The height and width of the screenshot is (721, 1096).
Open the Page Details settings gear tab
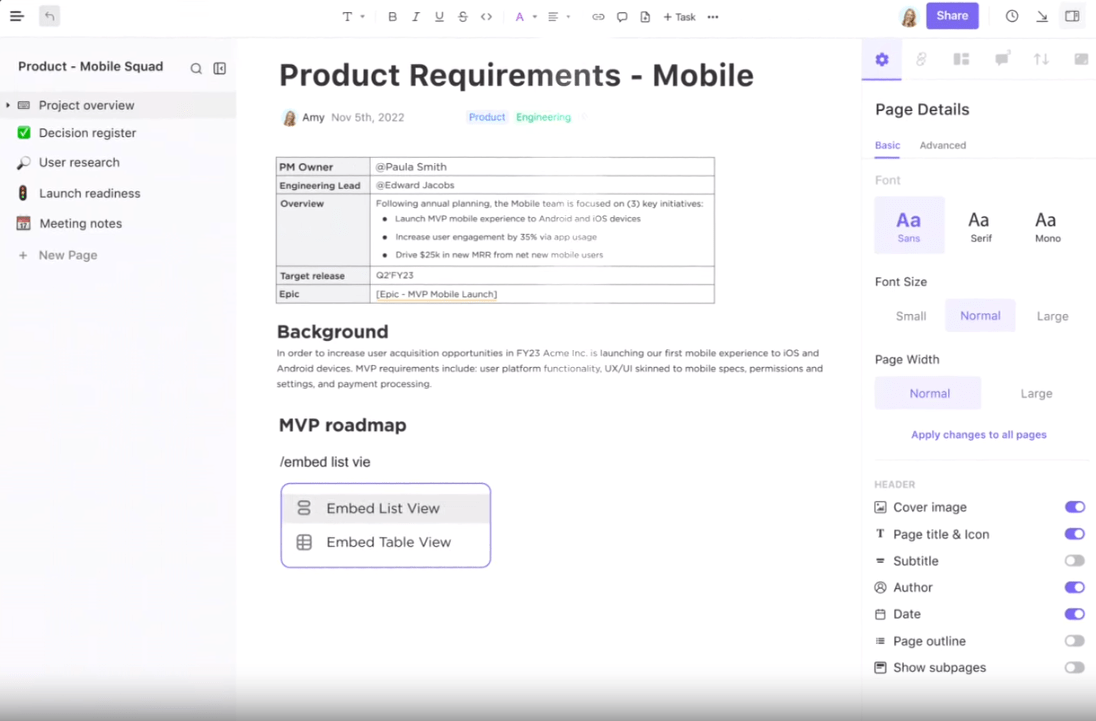881,59
